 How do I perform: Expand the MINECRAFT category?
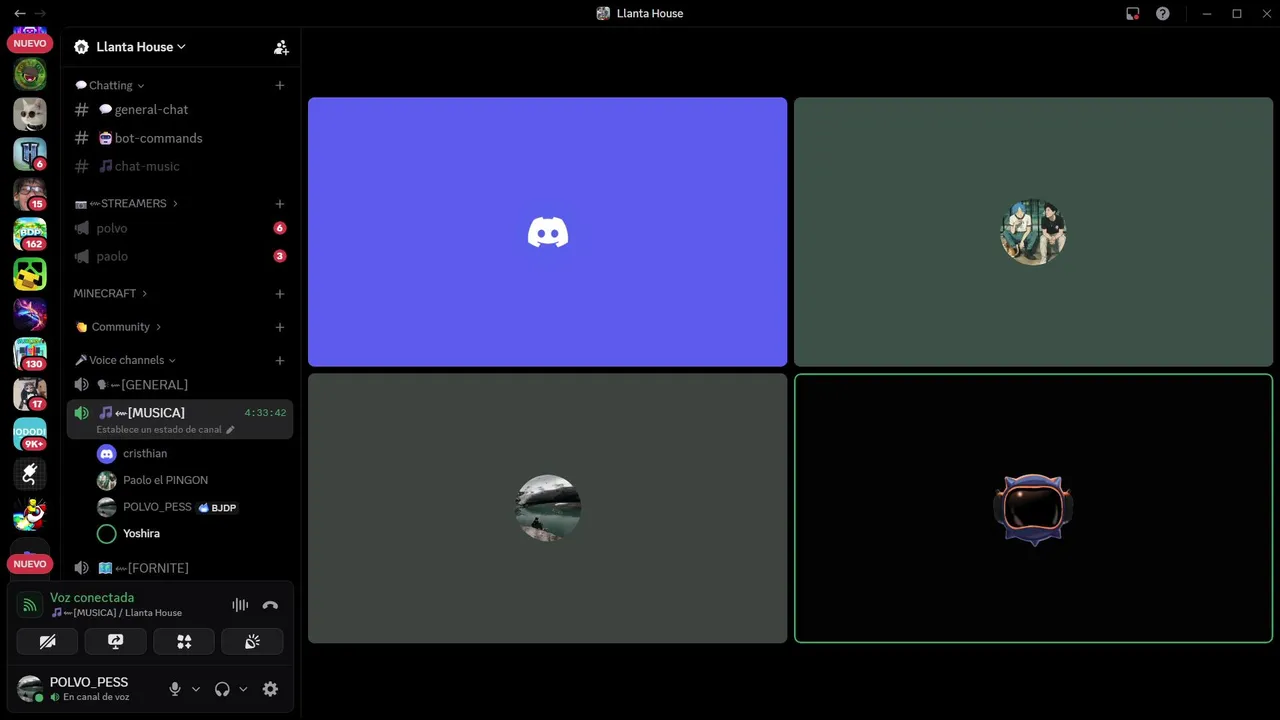pyautogui.click(x=110, y=293)
